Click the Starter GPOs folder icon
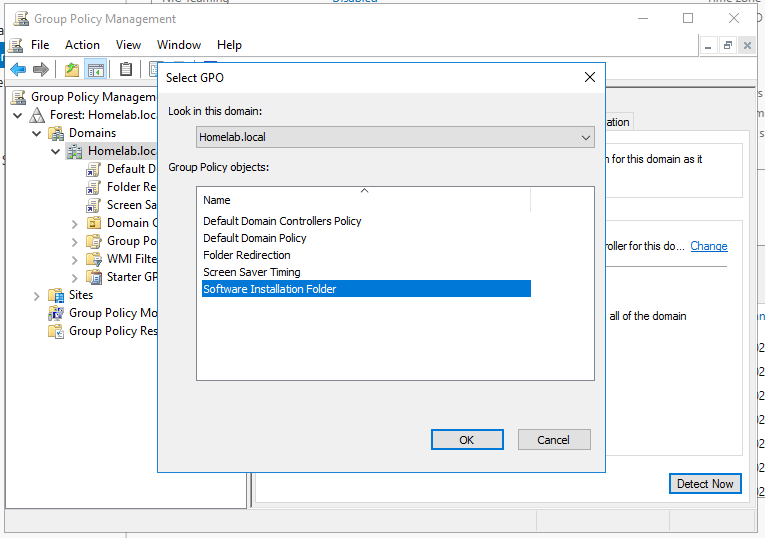Screen dimensions: 765x538 tap(94, 277)
